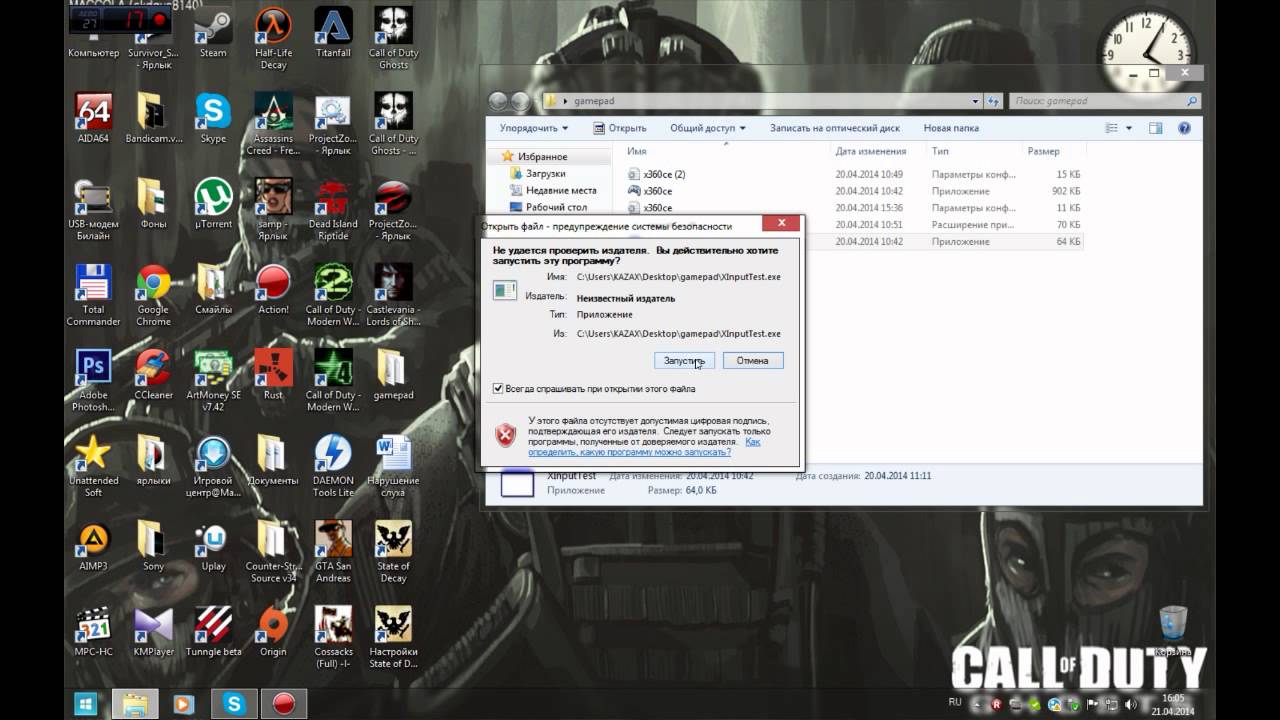
Task: Expand the address bar history dropdown
Action: pyautogui.click(x=976, y=101)
